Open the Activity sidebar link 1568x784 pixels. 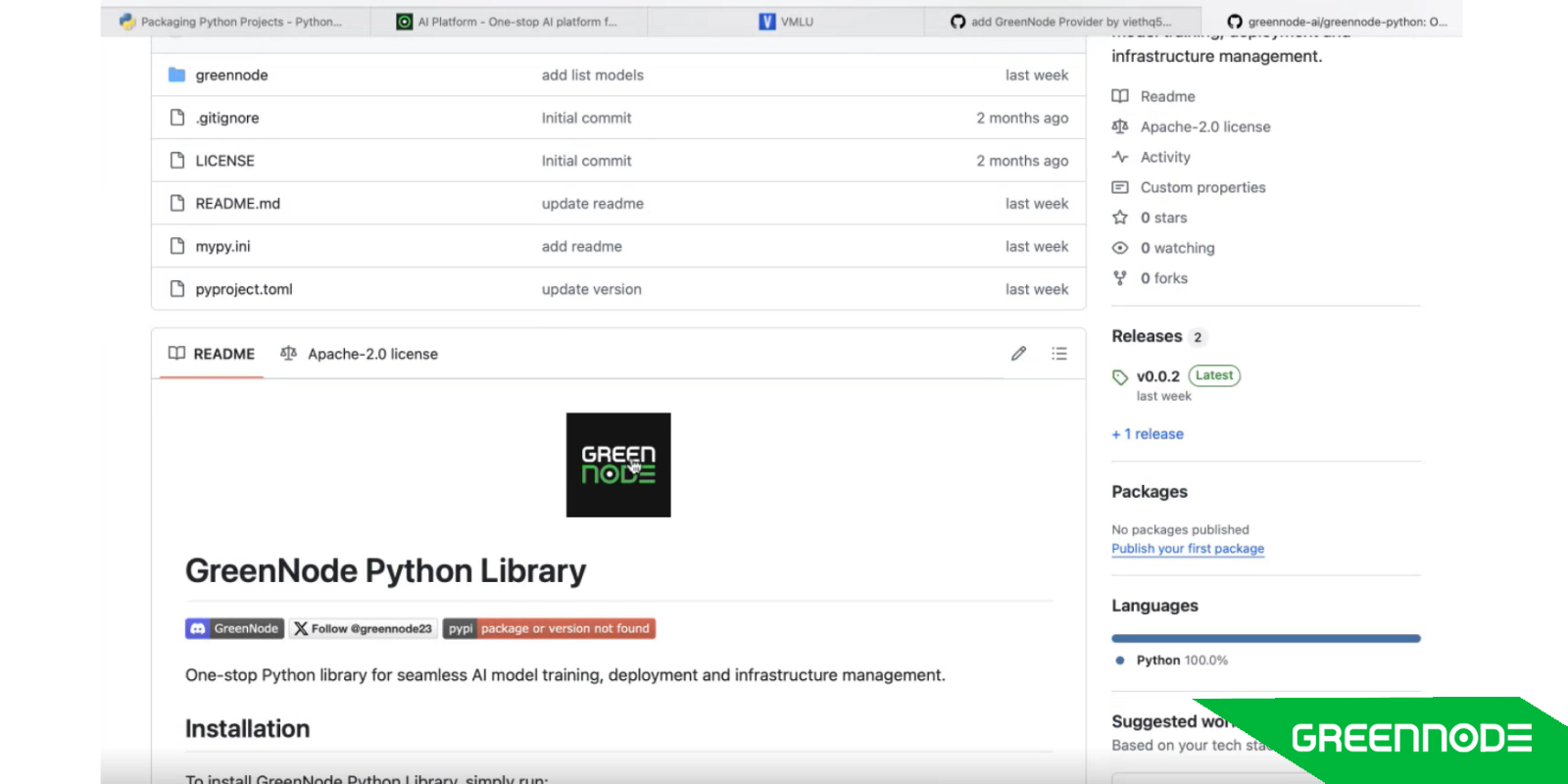1165,157
